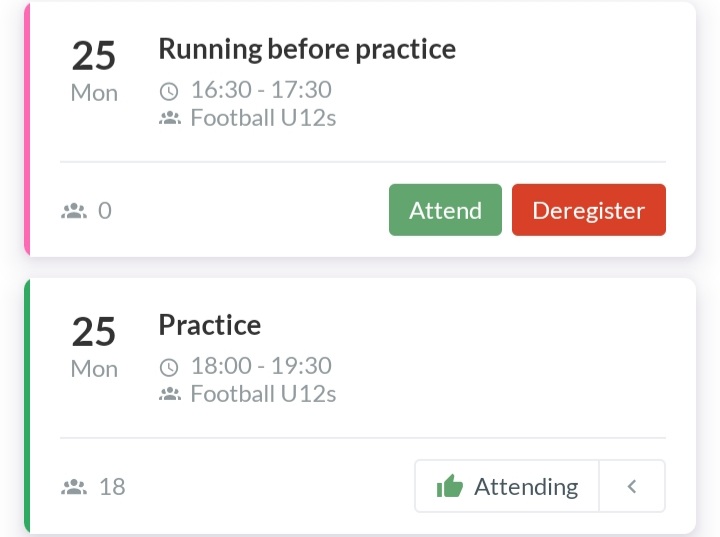
Task: Click the group icon in Practice event details
Action: pyautogui.click(x=170, y=394)
